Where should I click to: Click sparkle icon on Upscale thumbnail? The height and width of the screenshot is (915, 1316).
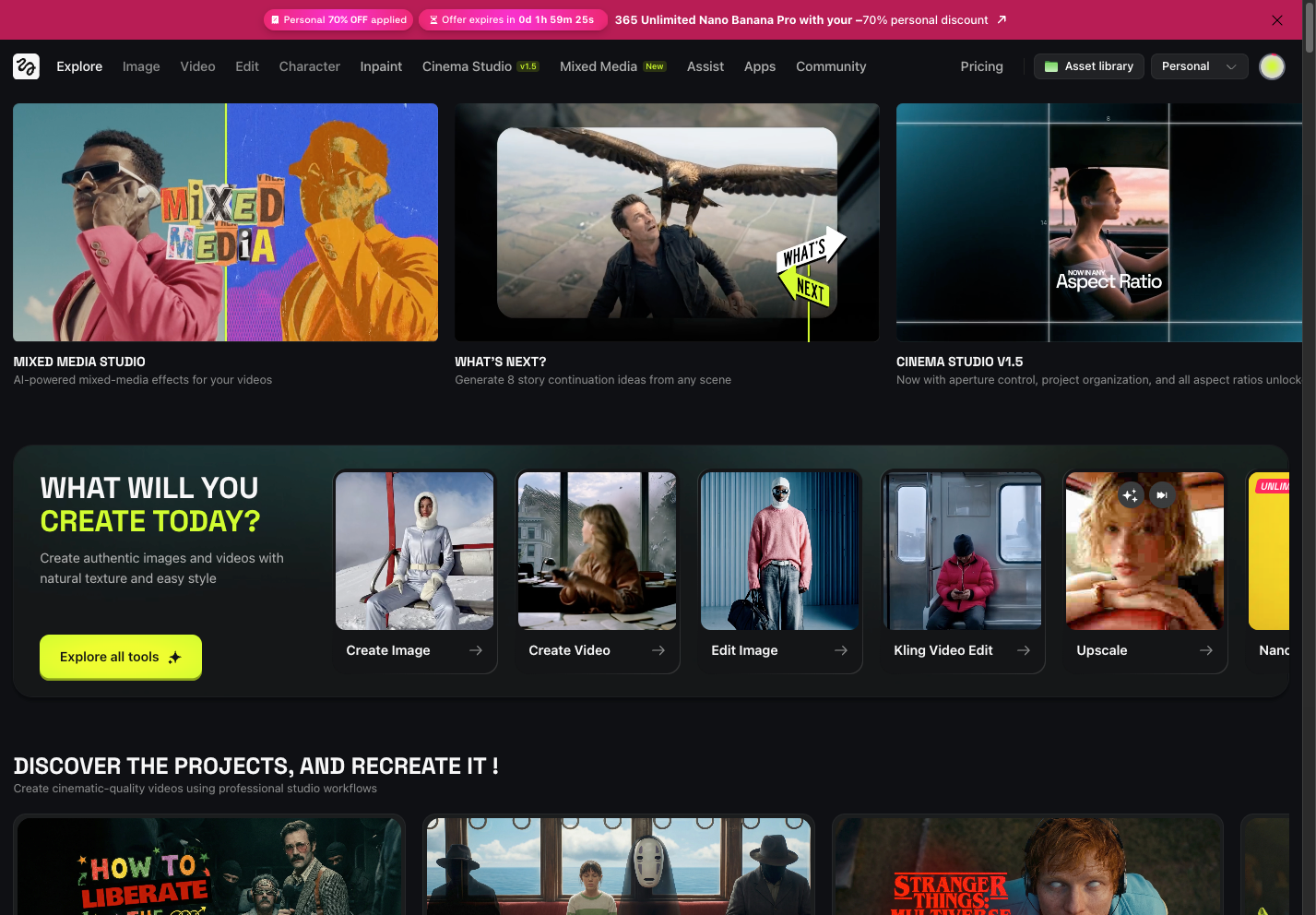(1131, 495)
